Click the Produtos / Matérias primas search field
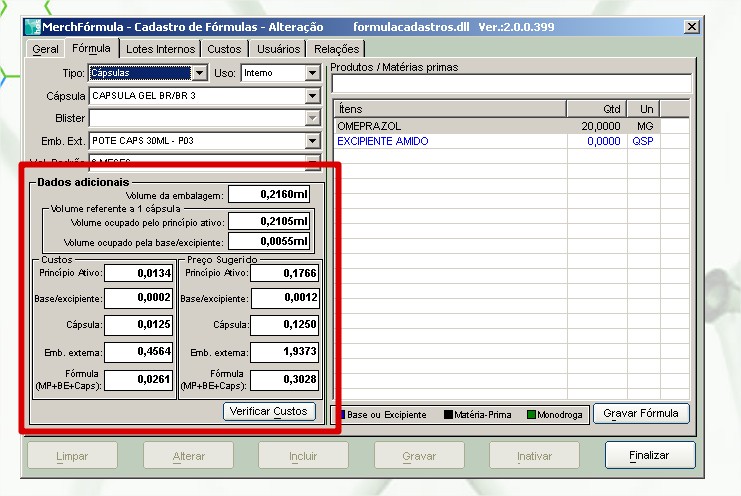Image resolution: width=741 pixels, height=496 pixels. (x=510, y=84)
